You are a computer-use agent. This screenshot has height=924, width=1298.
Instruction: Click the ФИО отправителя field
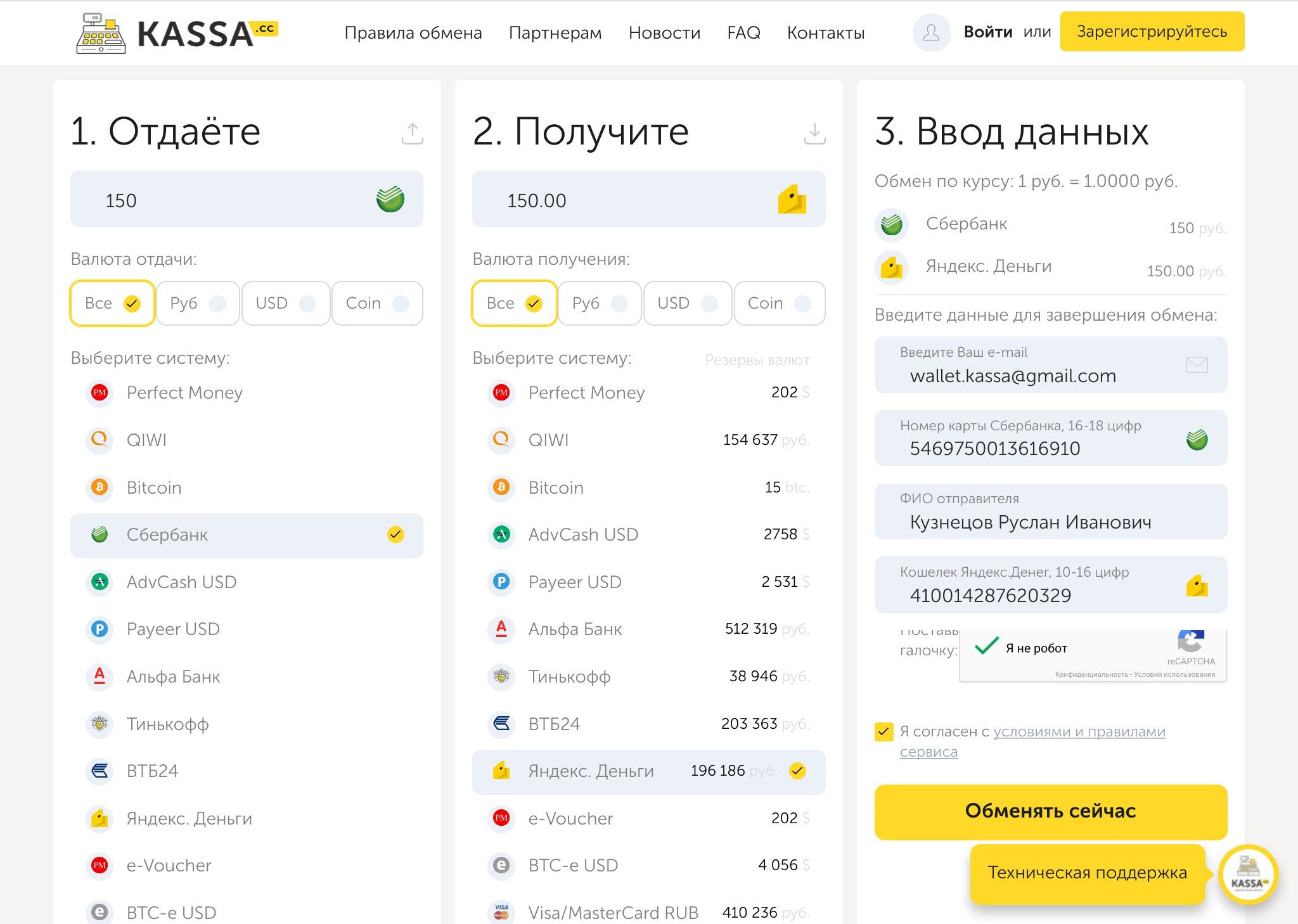coord(1050,511)
